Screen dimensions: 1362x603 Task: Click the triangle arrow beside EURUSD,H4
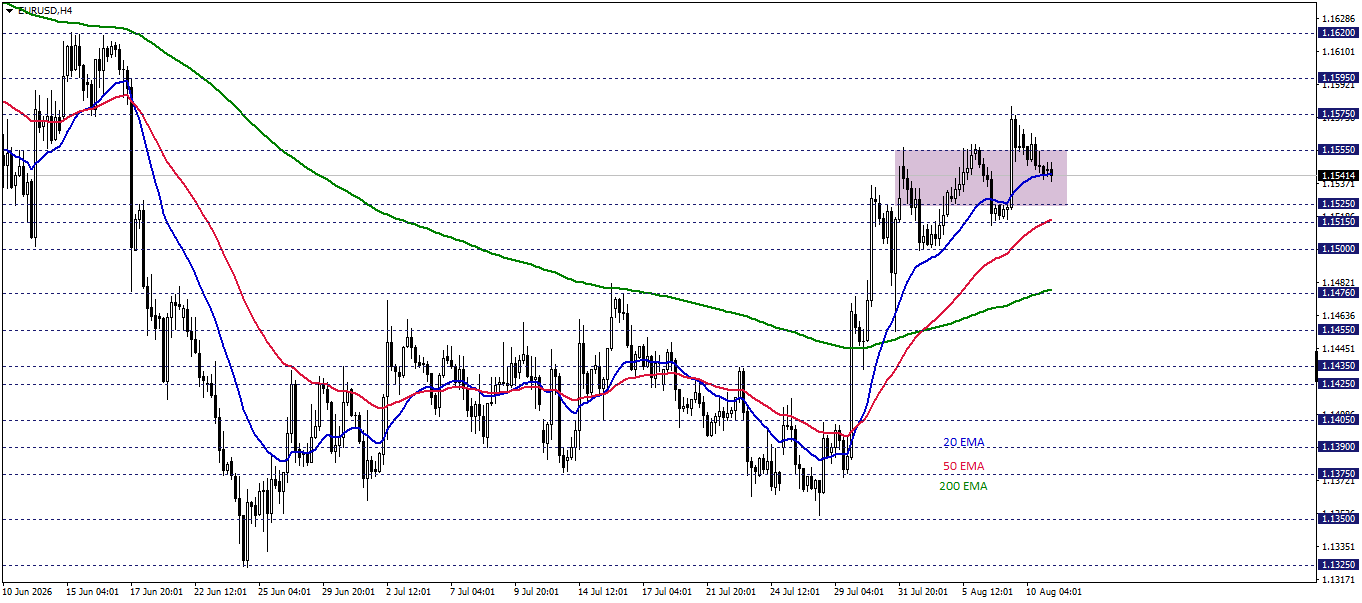[x=9, y=10]
